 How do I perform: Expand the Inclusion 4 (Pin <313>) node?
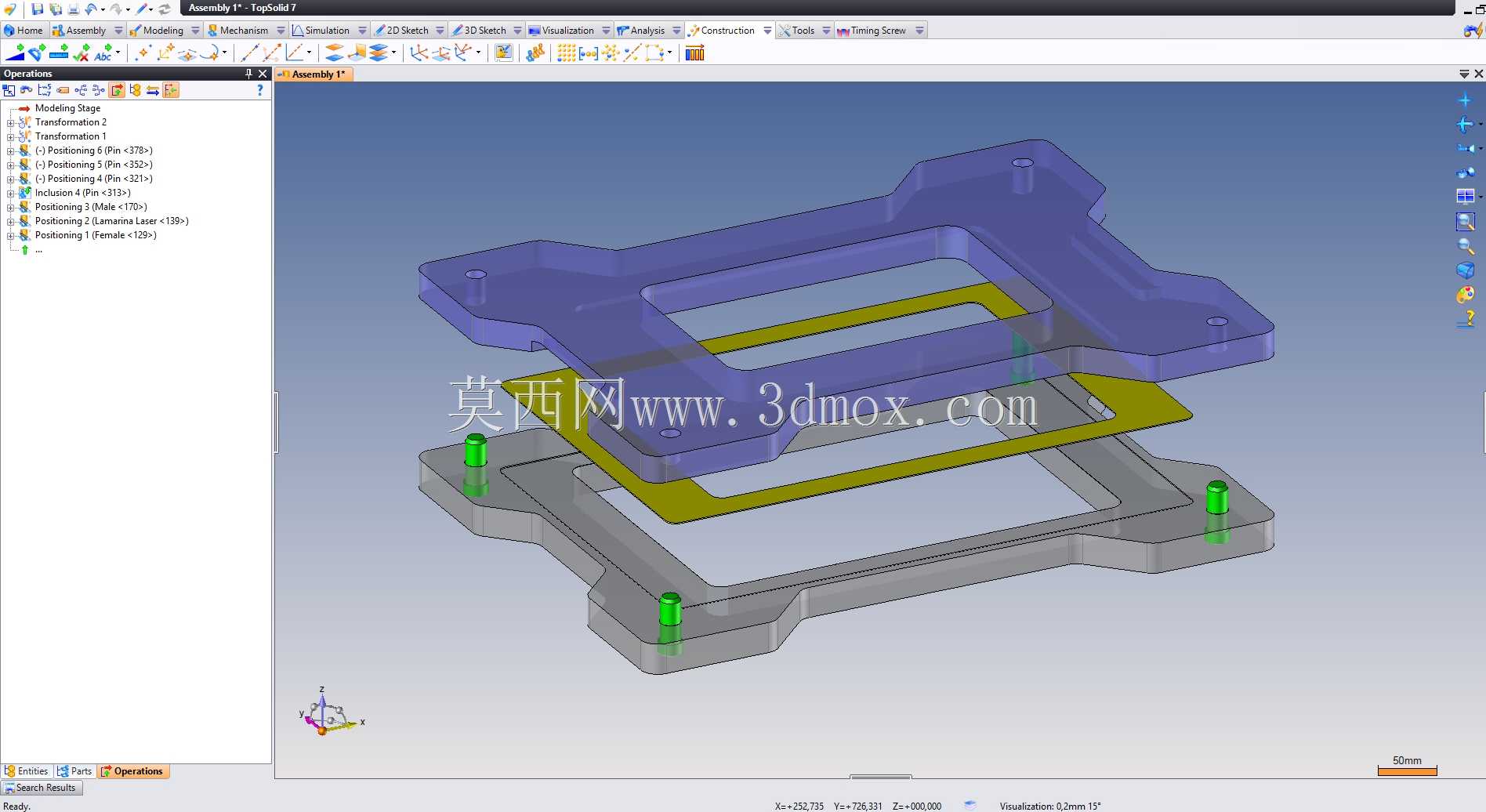tap(10, 193)
